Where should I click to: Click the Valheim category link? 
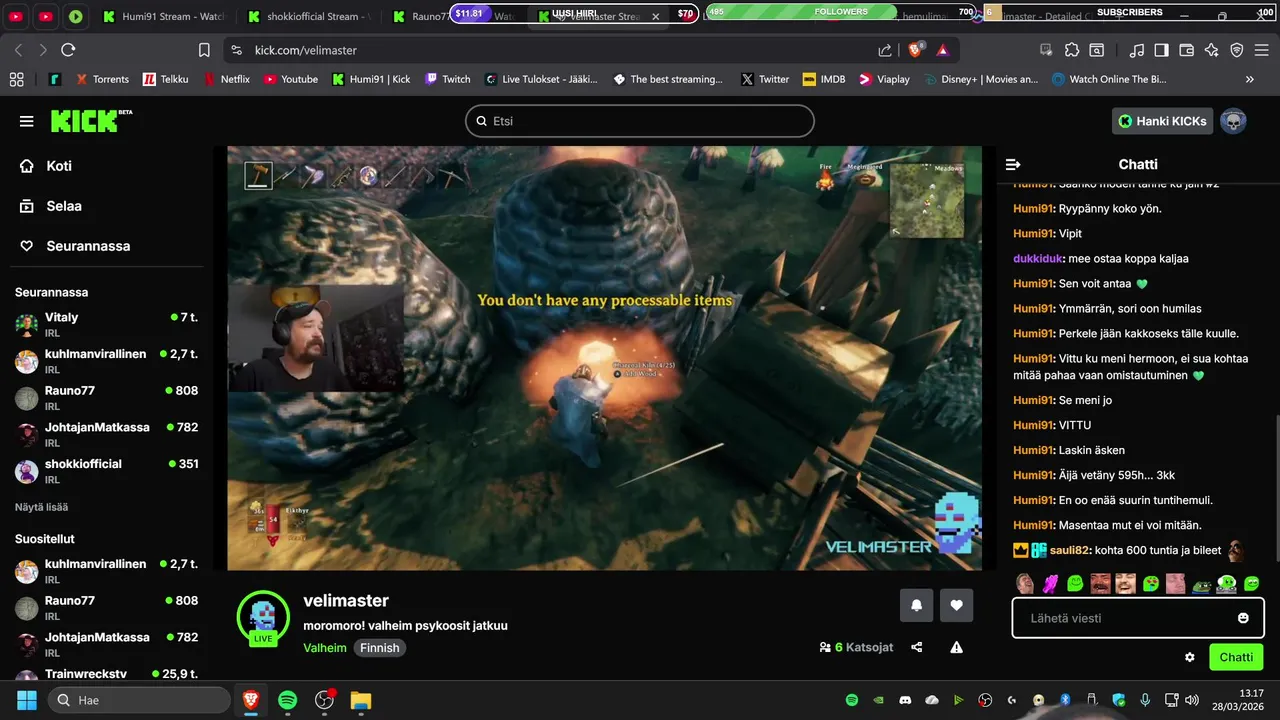click(327, 648)
